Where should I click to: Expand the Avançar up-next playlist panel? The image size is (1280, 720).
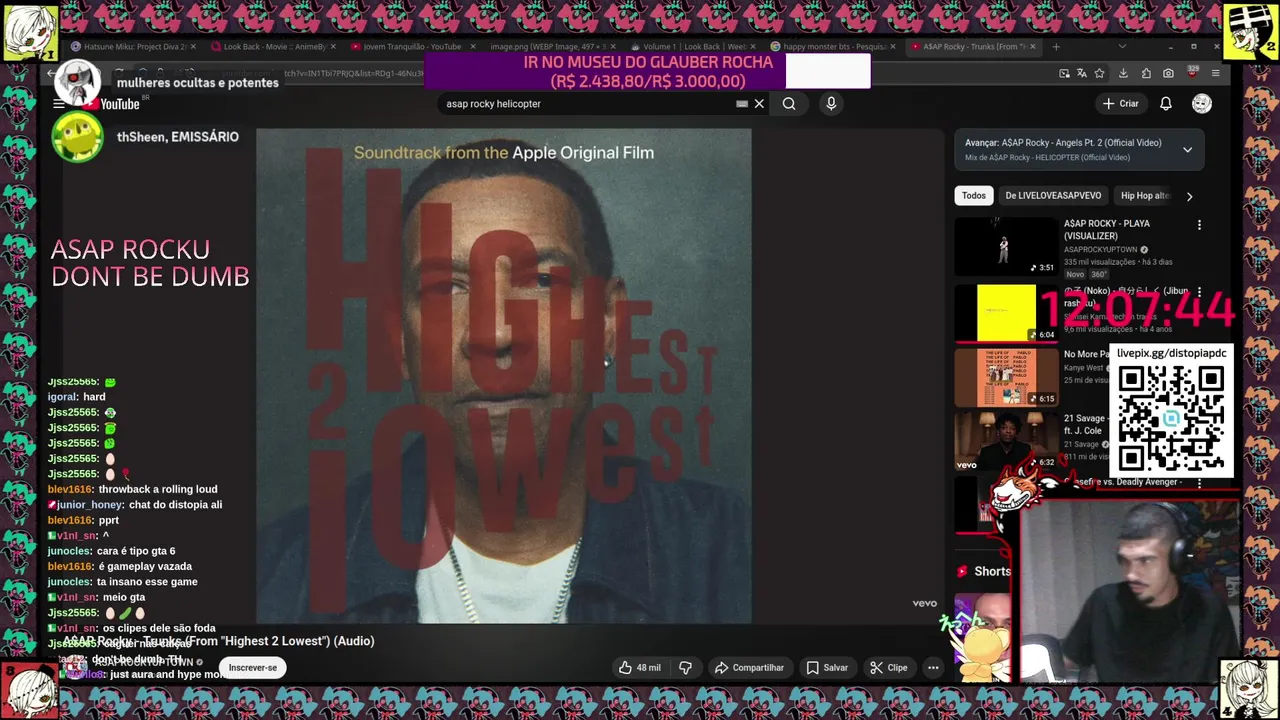[x=1187, y=150]
